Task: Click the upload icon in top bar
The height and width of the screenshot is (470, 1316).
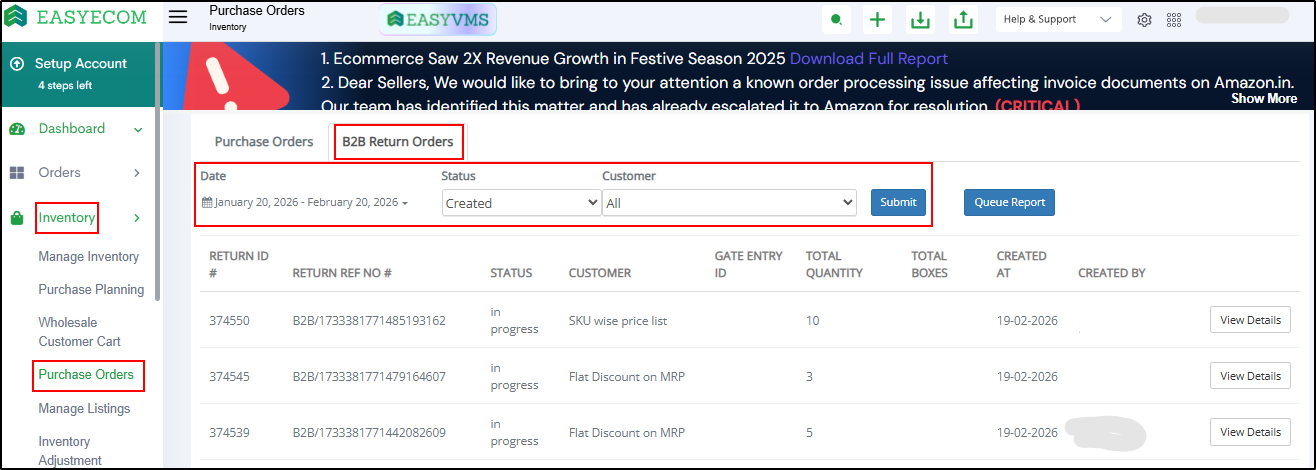Action: [x=963, y=20]
